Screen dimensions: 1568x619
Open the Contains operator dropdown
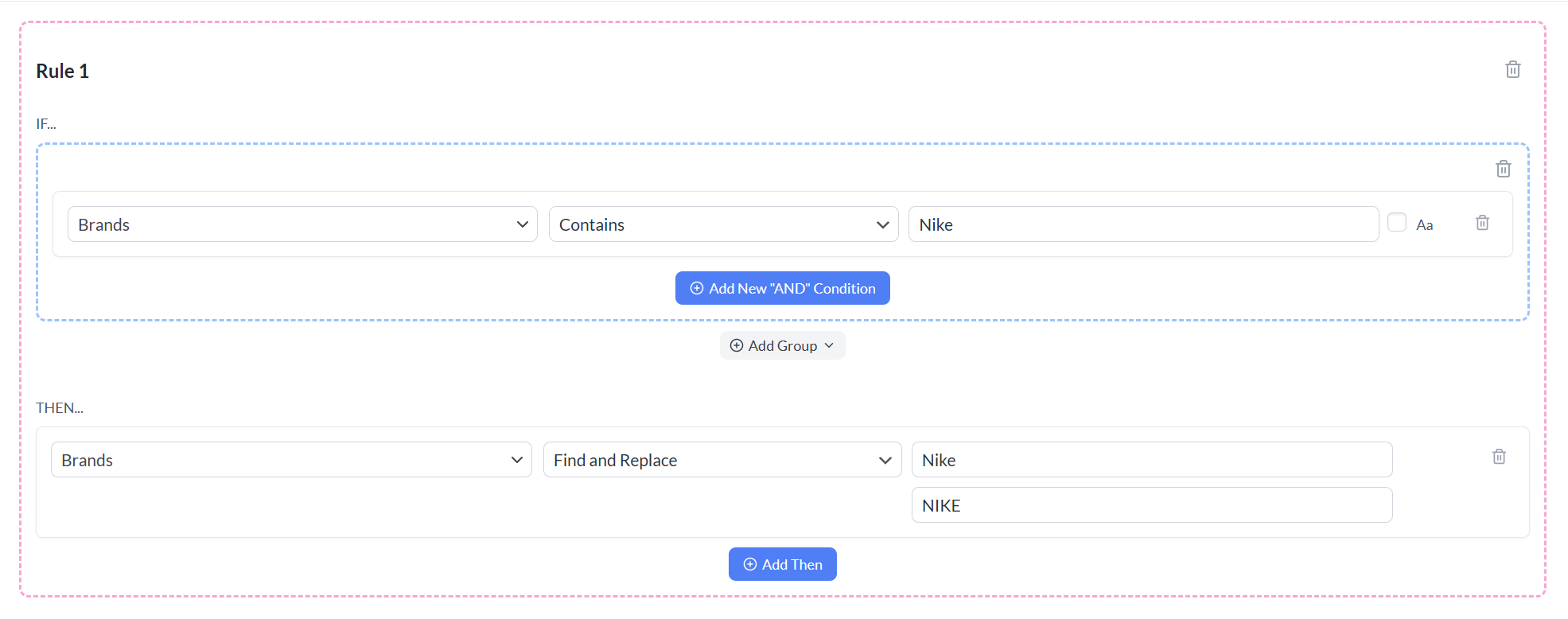tap(724, 224)
